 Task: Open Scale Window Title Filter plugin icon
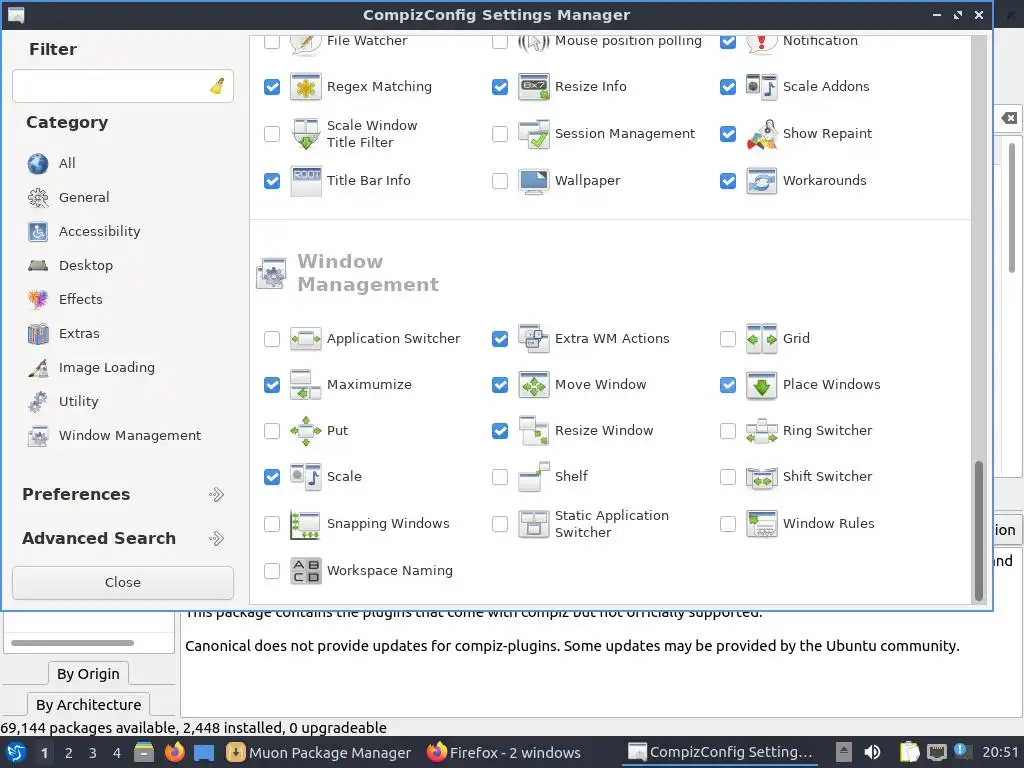[305, 134]
